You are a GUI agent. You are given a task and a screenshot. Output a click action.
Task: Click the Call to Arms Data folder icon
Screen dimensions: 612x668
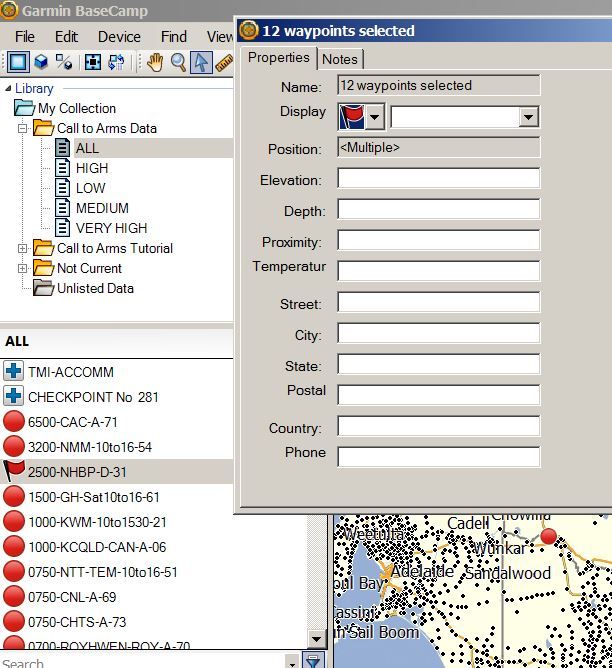click(43, 128)
